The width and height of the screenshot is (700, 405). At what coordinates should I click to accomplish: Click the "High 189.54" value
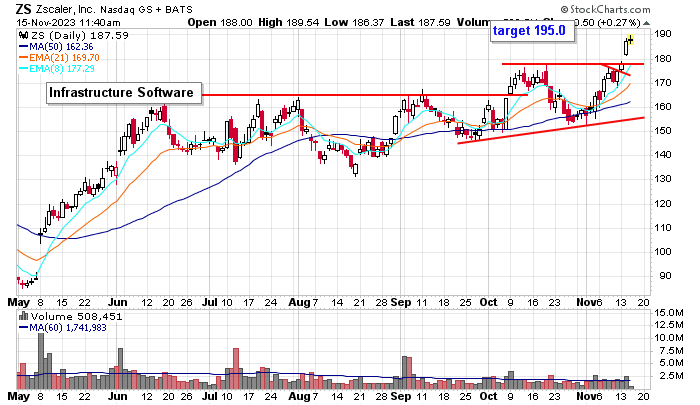(288, 22)
